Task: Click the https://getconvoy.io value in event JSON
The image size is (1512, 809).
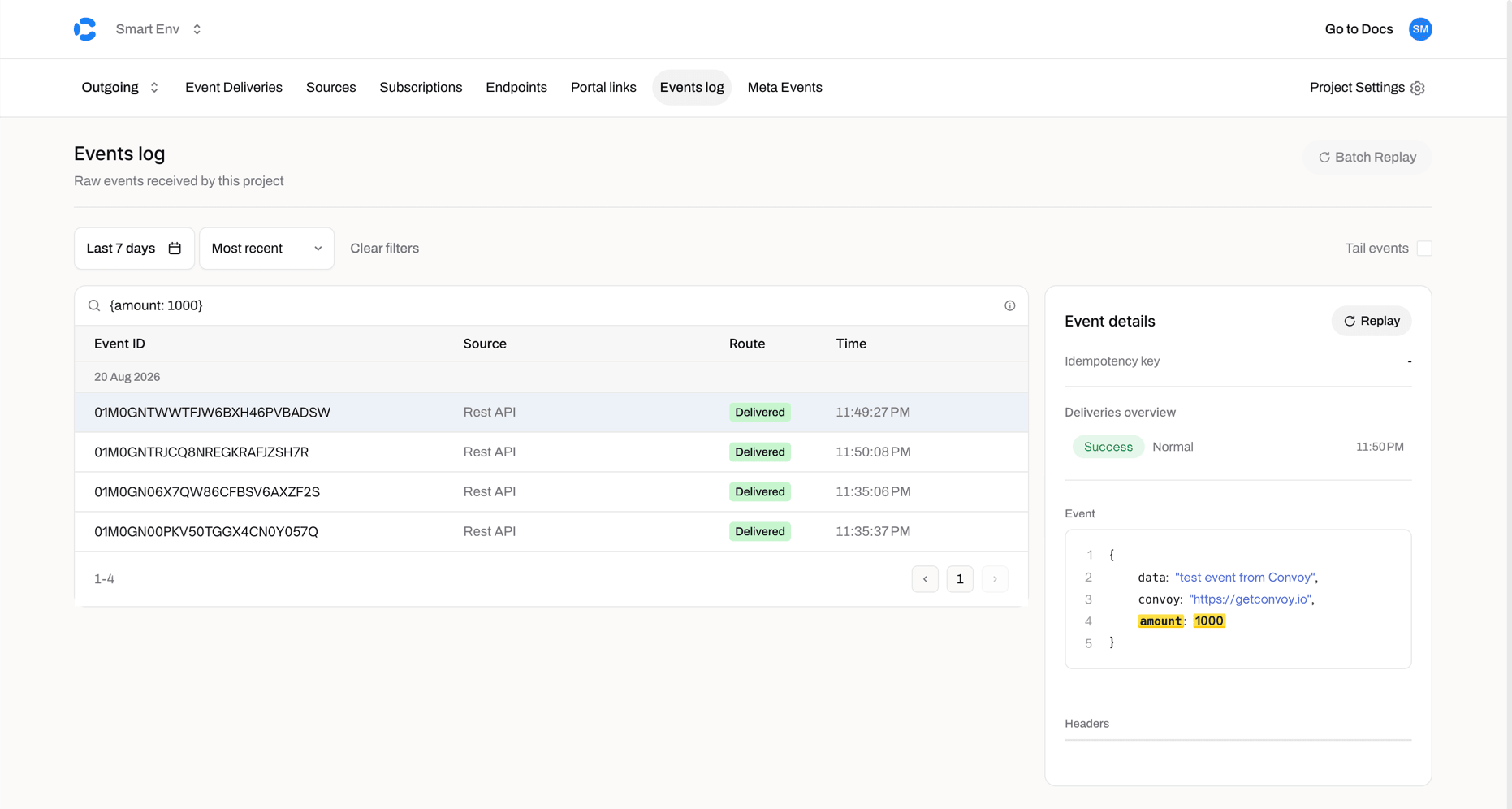Action: pos(1250,599)
